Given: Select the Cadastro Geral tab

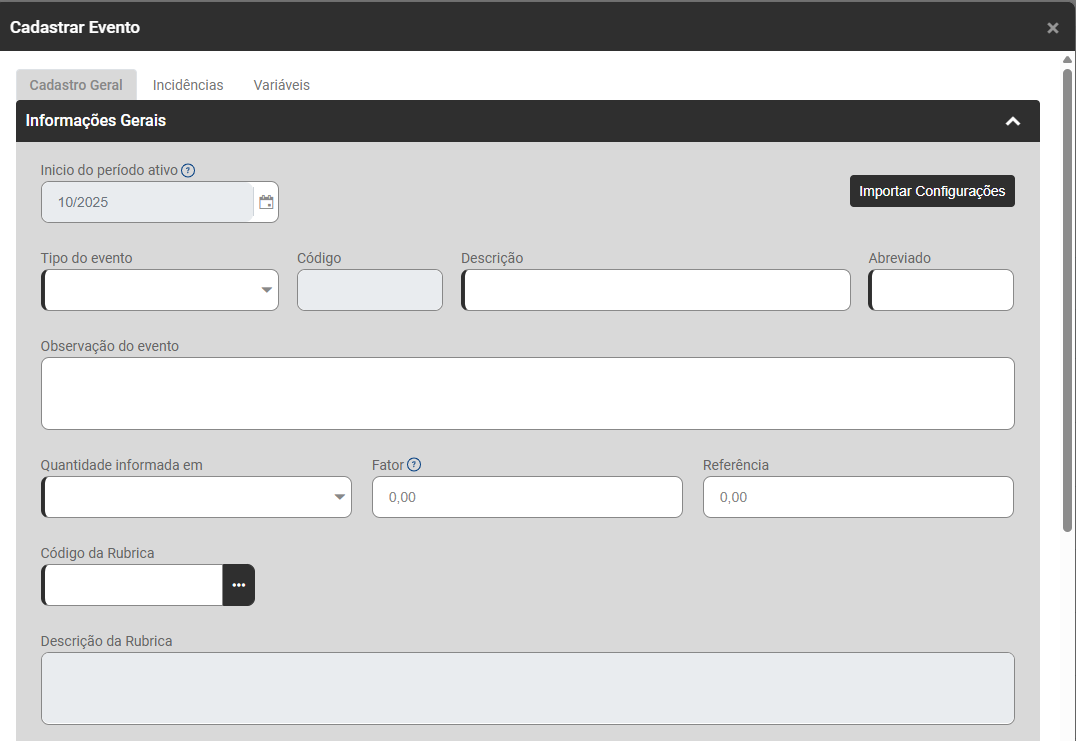Looking at the screenshot, I should [76, 85].
